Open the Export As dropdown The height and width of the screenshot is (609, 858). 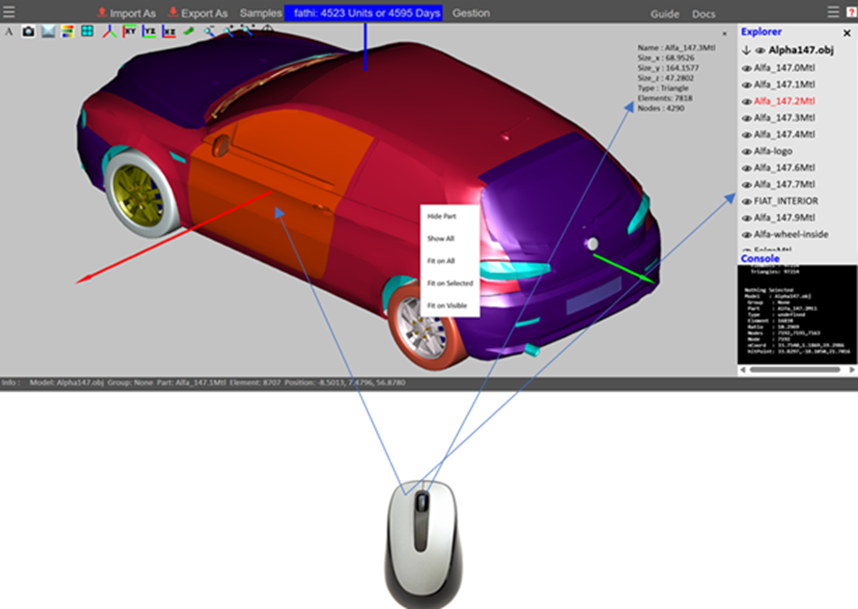198,13
